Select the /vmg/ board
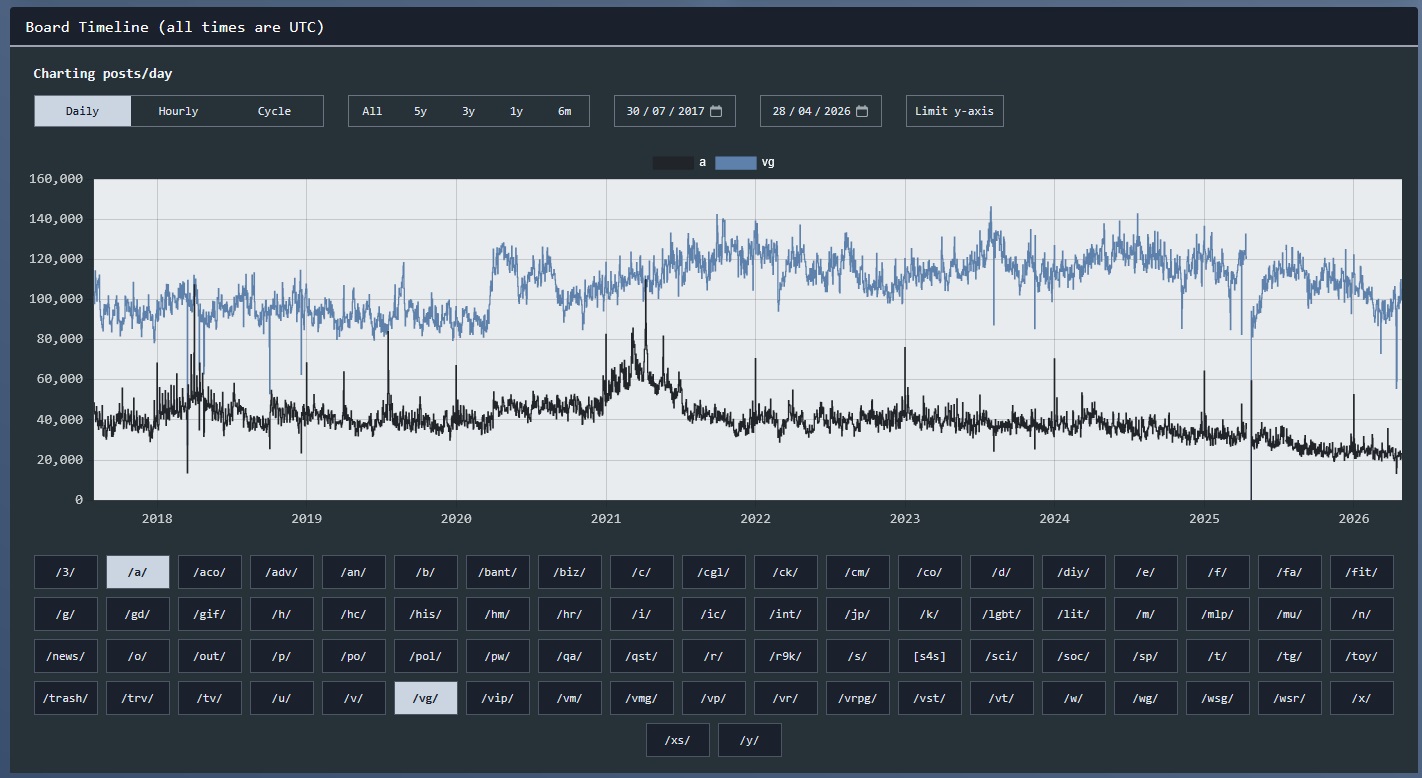 tap(642, 698)
